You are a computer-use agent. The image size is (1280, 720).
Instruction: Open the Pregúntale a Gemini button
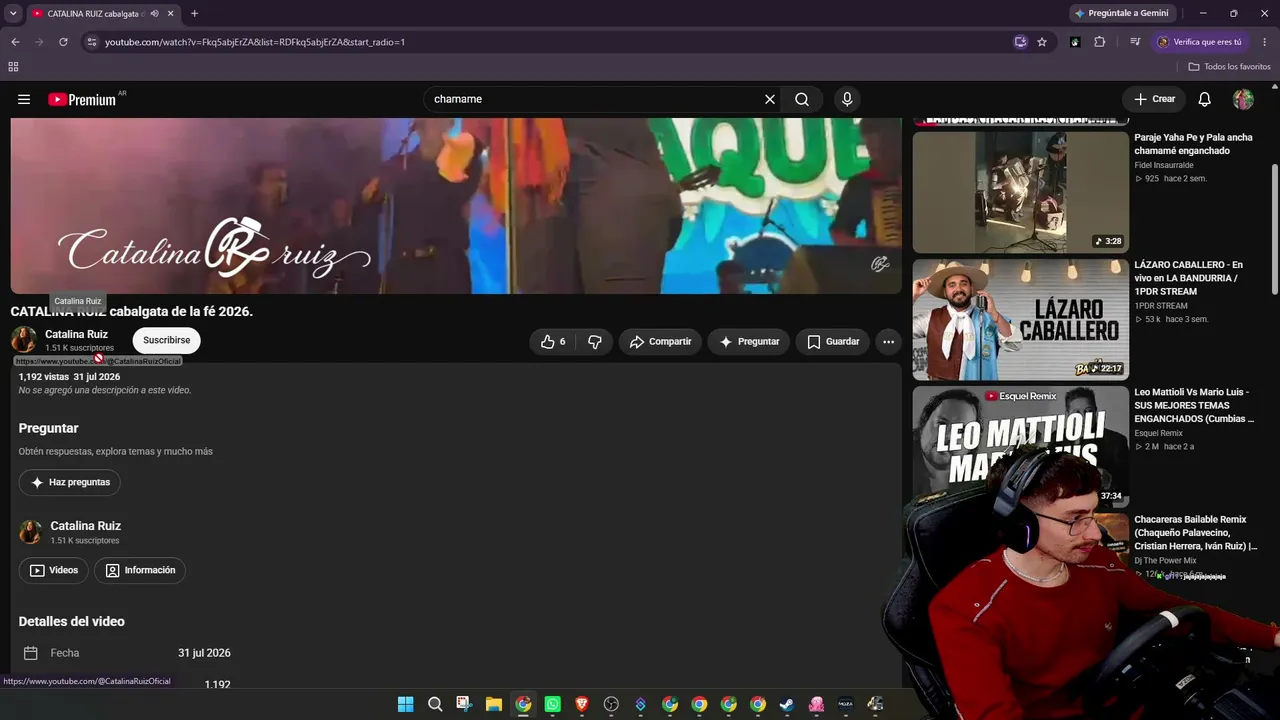(x=1121, y=13)
